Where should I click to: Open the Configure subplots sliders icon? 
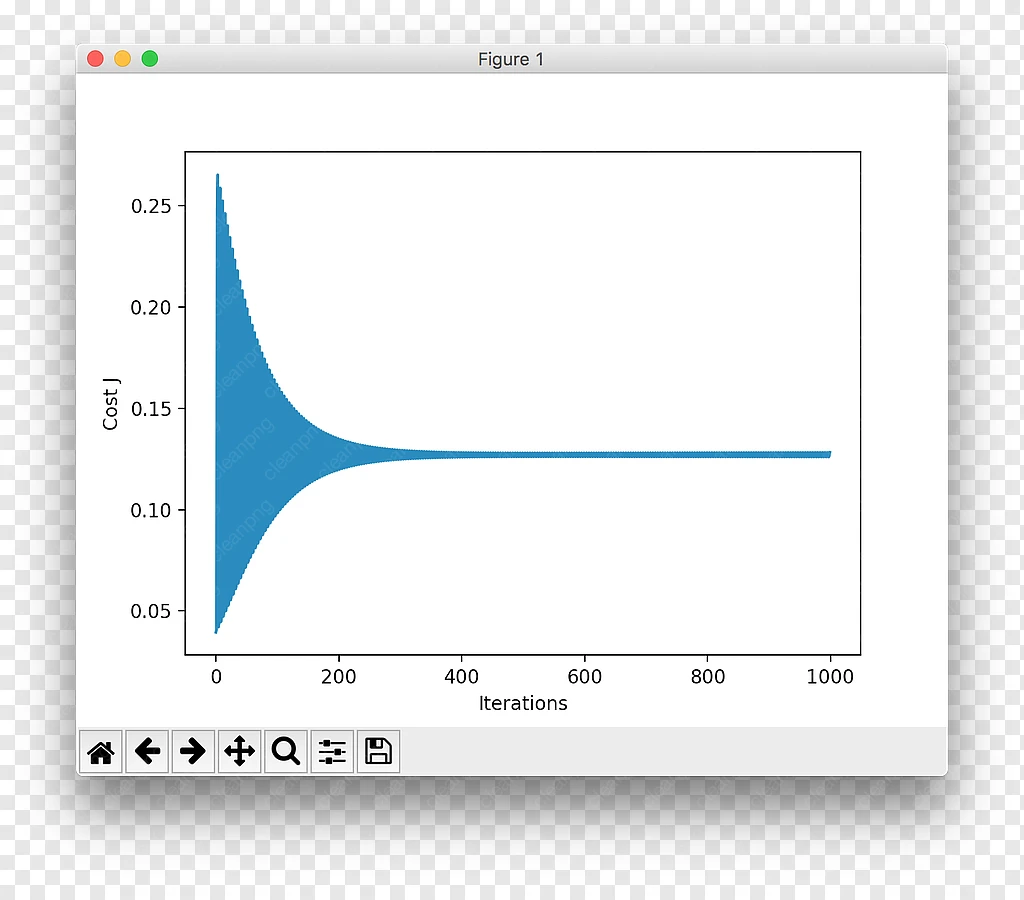[x=332, y=751]
